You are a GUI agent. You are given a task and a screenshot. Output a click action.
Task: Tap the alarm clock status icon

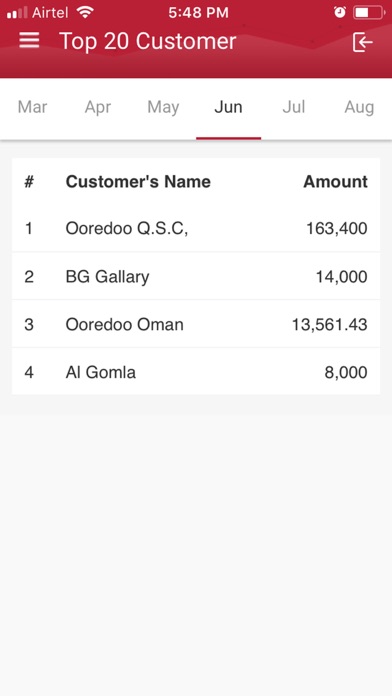click(x=340, y=12)
